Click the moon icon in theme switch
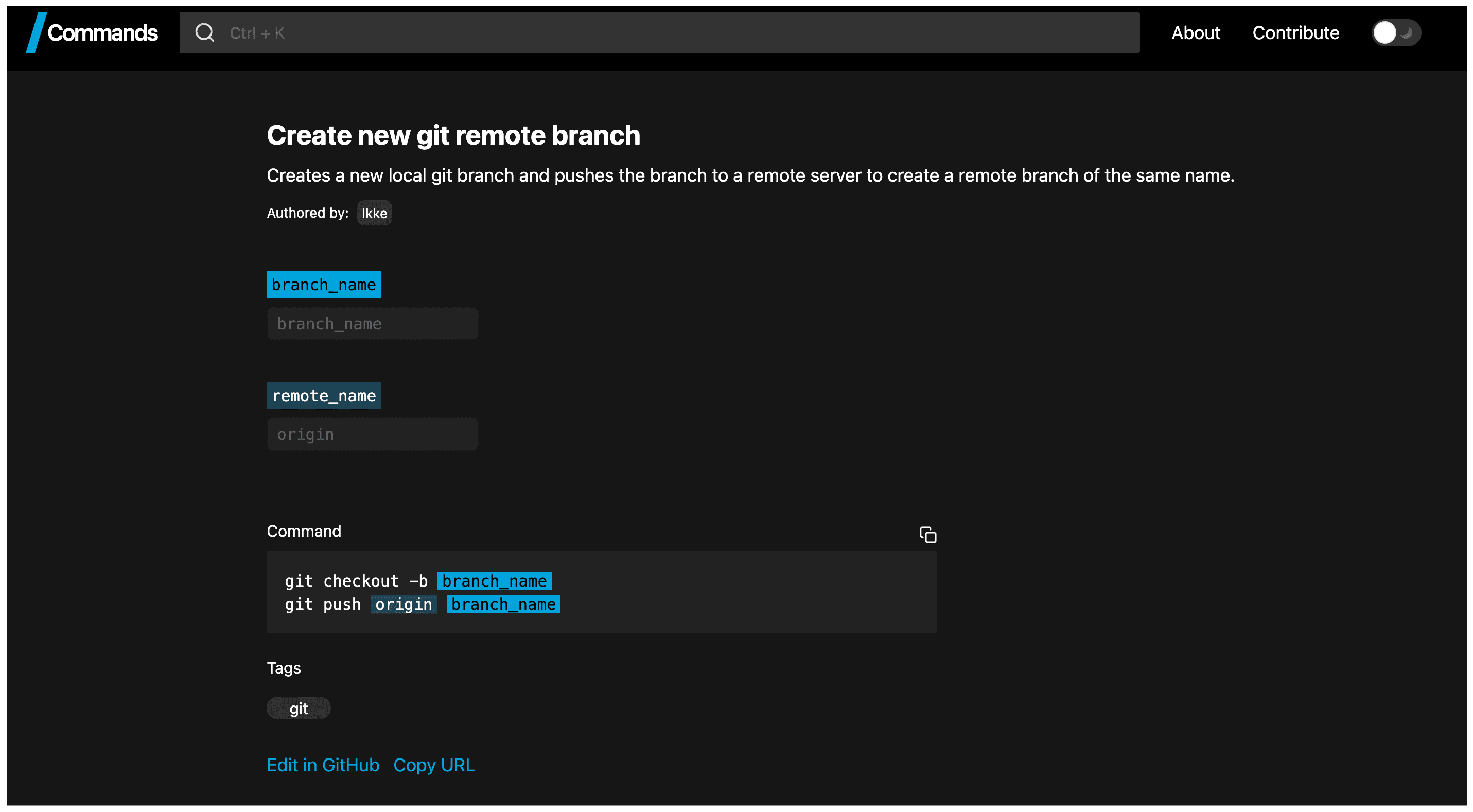Viewport: 1473px width, 812px height. pos(1406,32)
